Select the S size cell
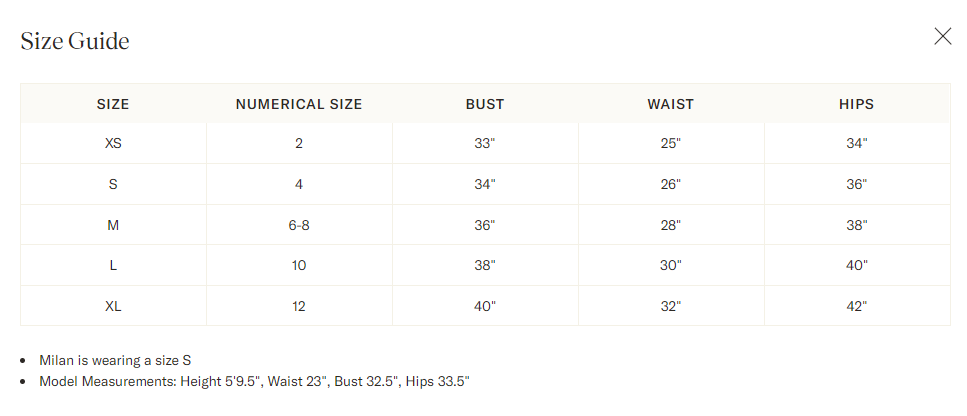Image resolution: width=967 pixels, height=416 pixels. coord(113,184)
